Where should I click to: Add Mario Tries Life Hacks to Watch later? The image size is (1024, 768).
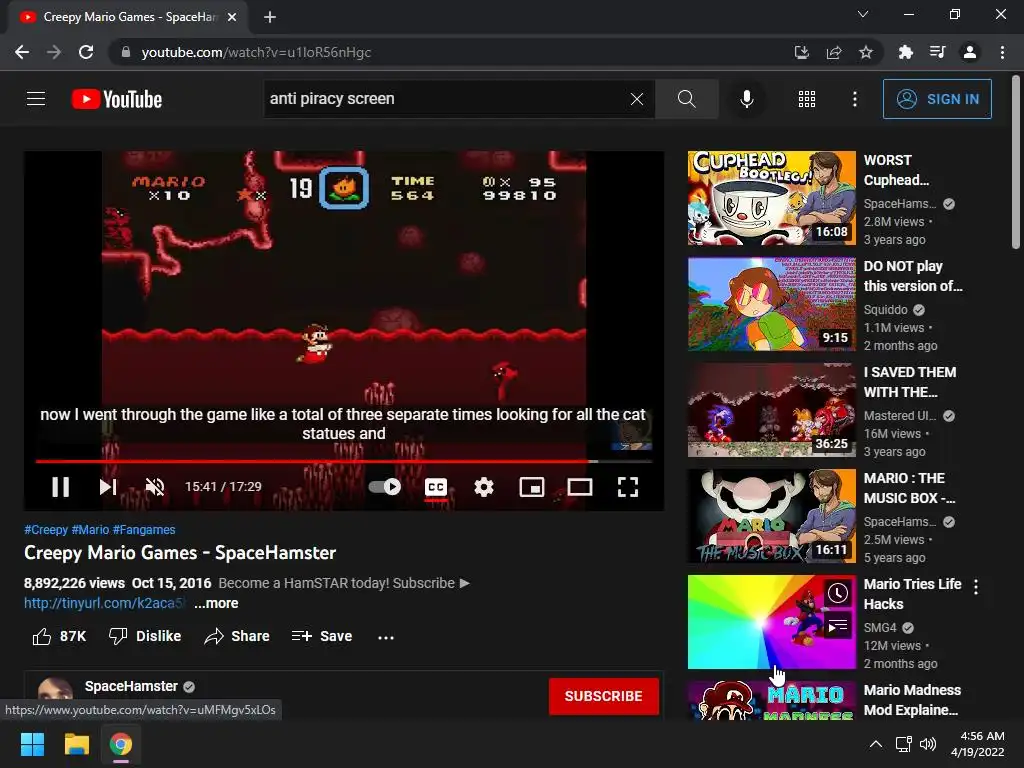tap(838, 593)
